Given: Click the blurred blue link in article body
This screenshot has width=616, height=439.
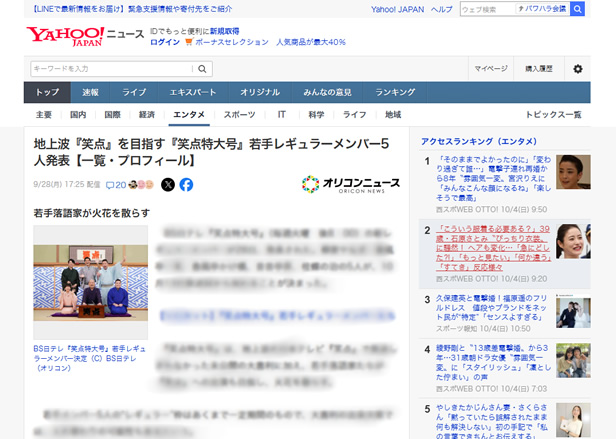Looking at the screenshot, I should coord(277,316).
